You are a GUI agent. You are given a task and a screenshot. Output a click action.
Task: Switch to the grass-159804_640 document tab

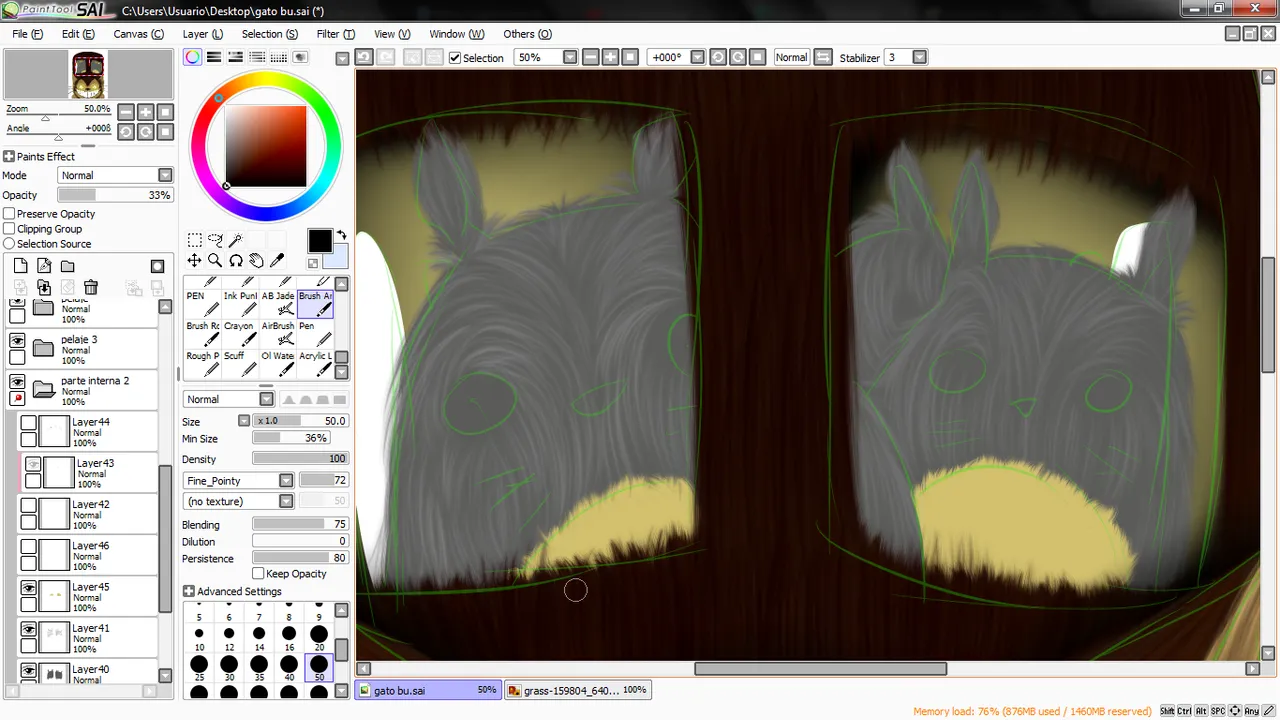578,690
